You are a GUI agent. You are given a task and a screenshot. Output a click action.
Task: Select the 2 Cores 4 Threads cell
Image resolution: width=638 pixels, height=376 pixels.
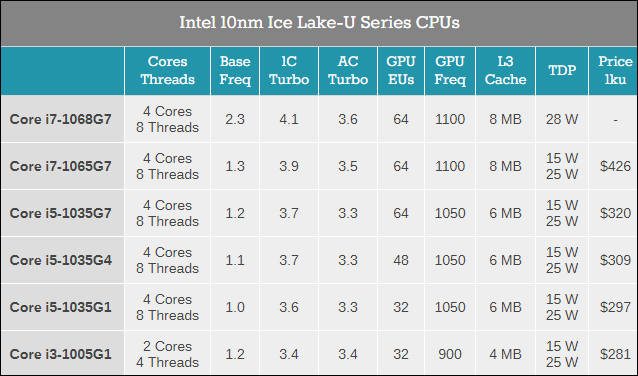(167, 354)
